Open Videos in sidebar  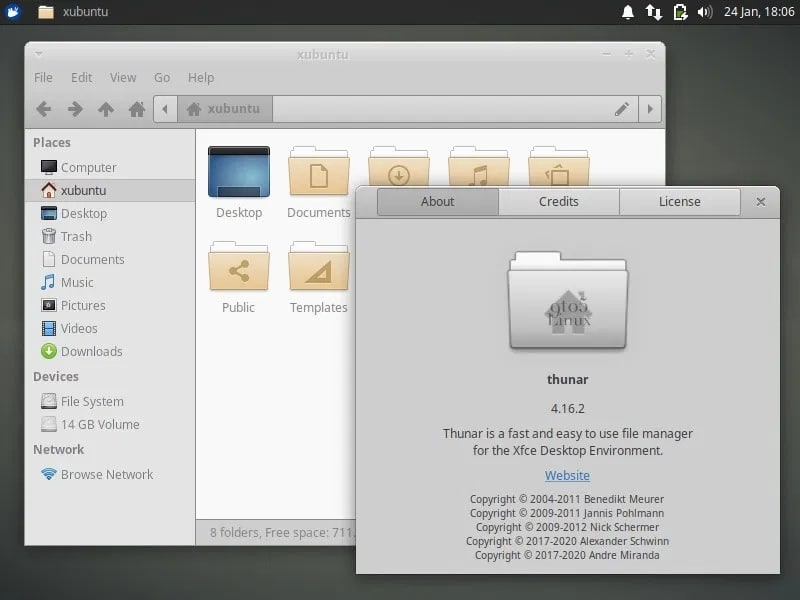coord(110,328)
